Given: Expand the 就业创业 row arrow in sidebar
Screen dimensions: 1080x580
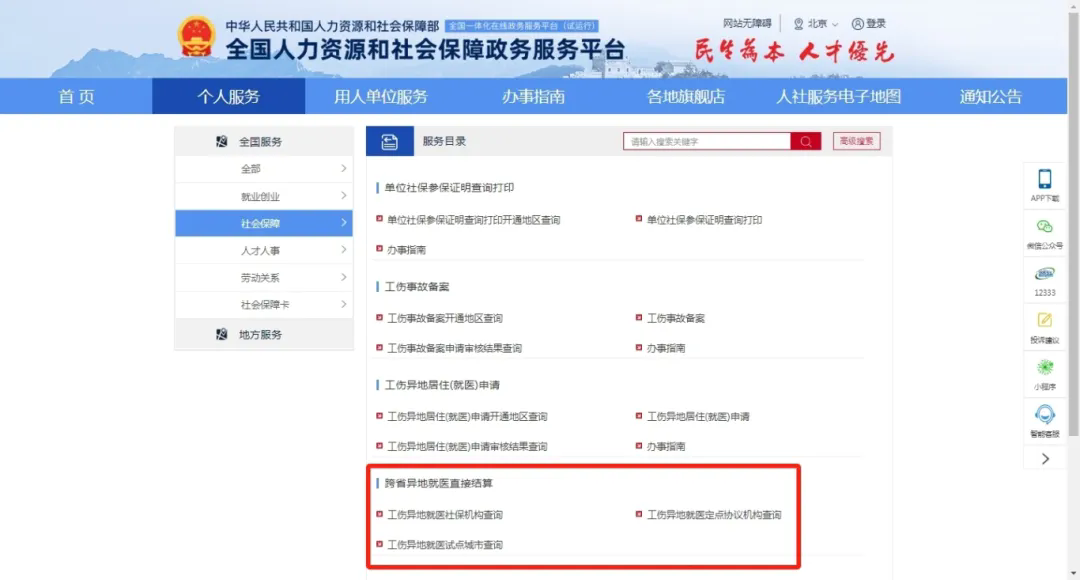Looking at the screenshot, I should [343, 196].
